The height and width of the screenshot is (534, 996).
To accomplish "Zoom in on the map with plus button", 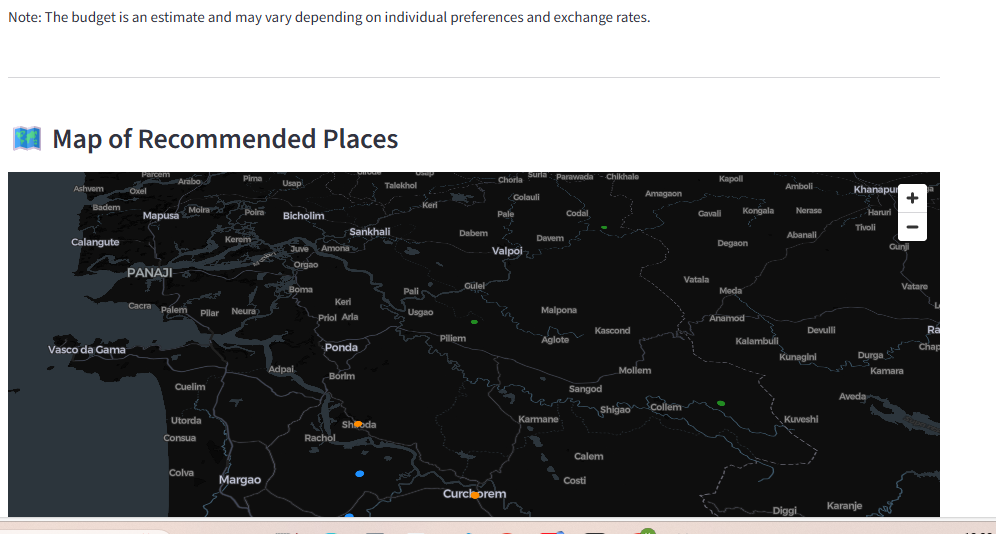I will coord(911,198).
